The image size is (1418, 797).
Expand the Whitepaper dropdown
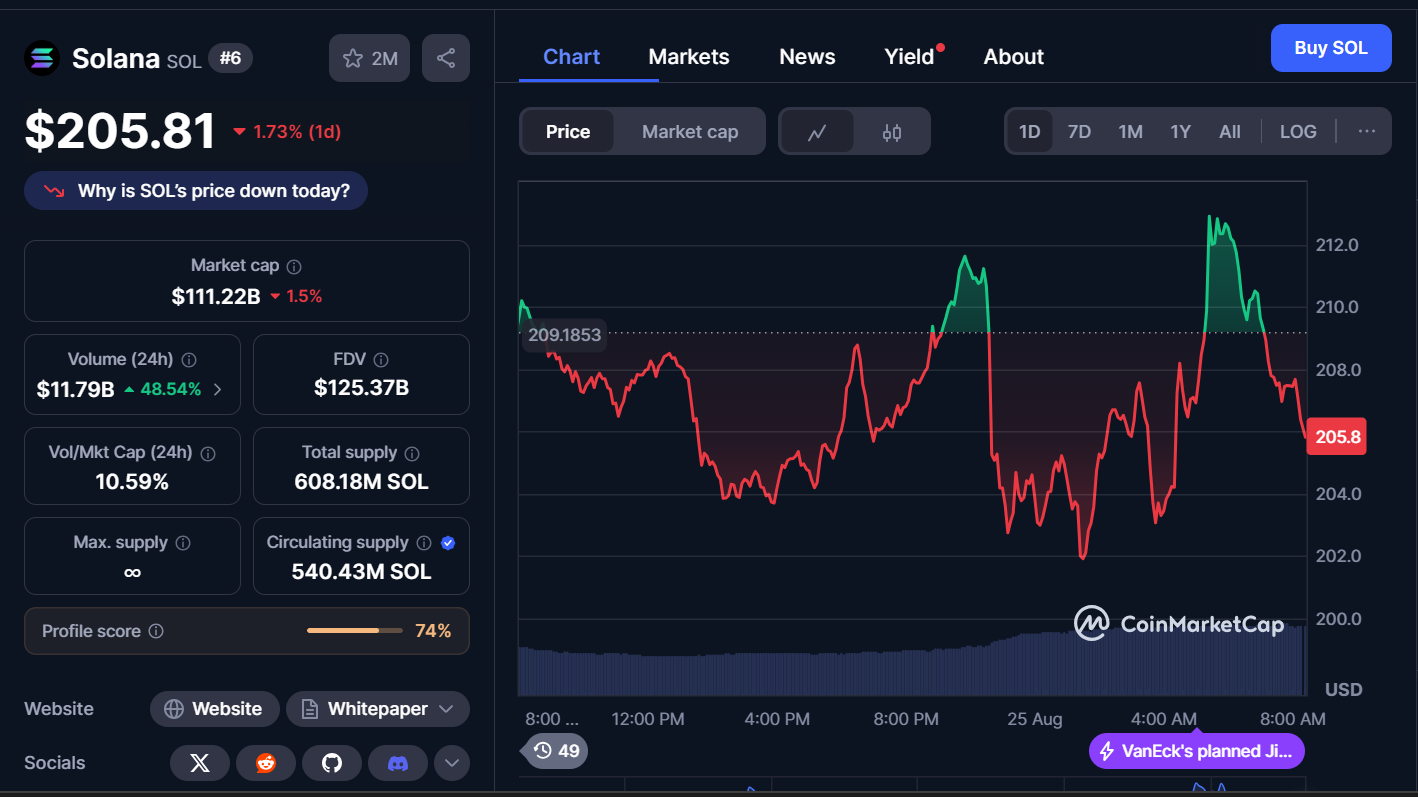(x=378, y=709)
